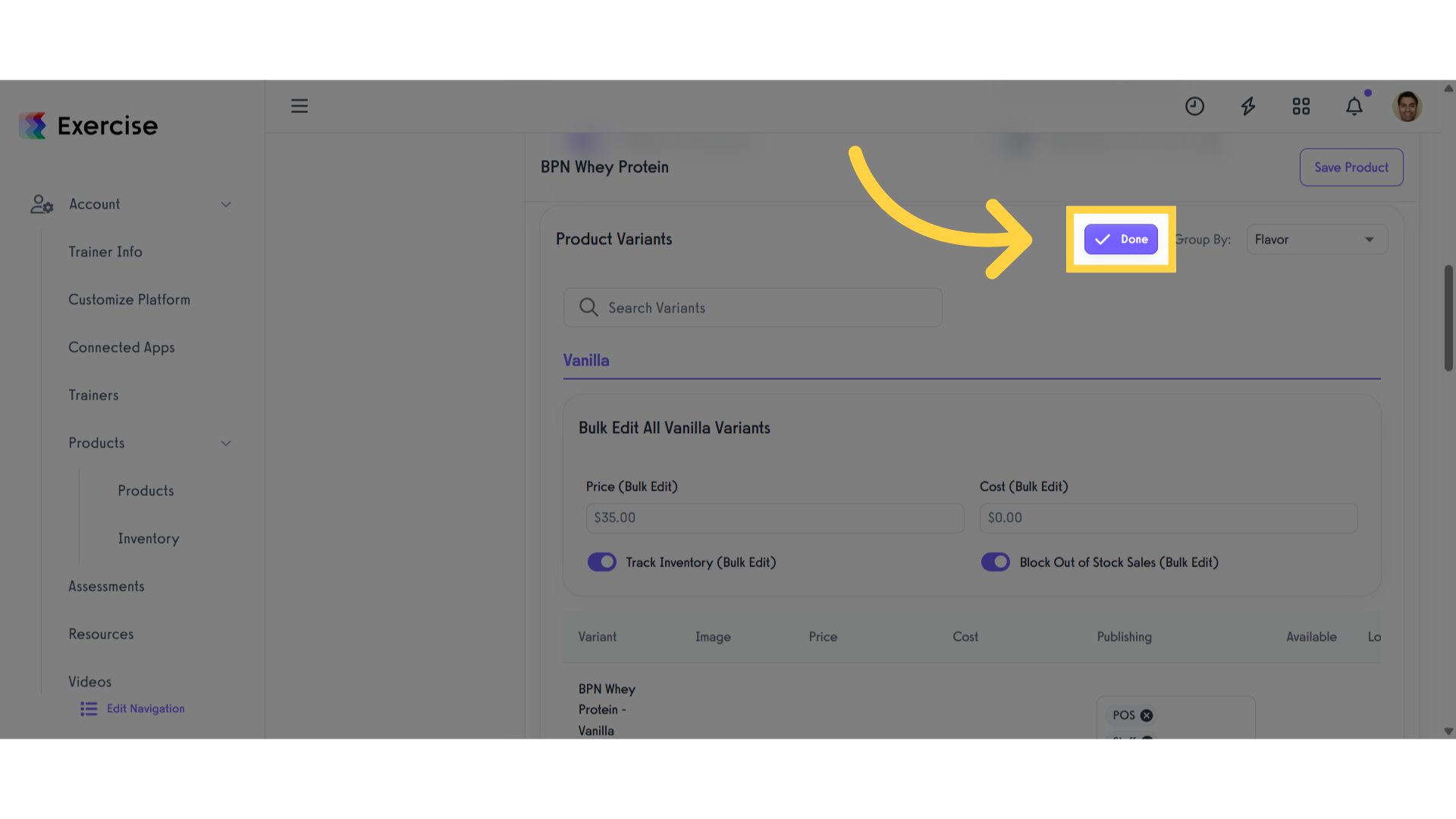Click the Search Variants field
The height and width of the screenshot is (819, 1456).
click(753, 308)
